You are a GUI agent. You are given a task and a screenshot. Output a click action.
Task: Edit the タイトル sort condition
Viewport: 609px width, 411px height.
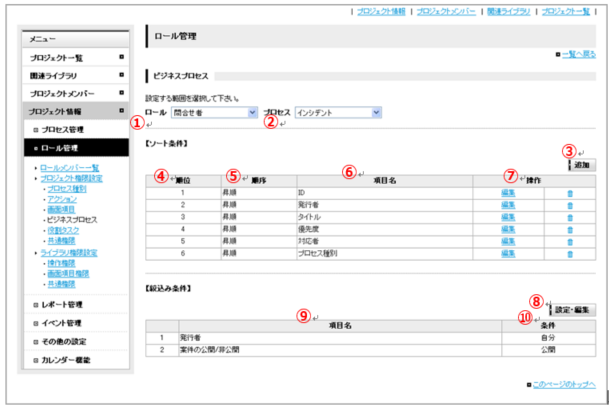pos(508,217)
